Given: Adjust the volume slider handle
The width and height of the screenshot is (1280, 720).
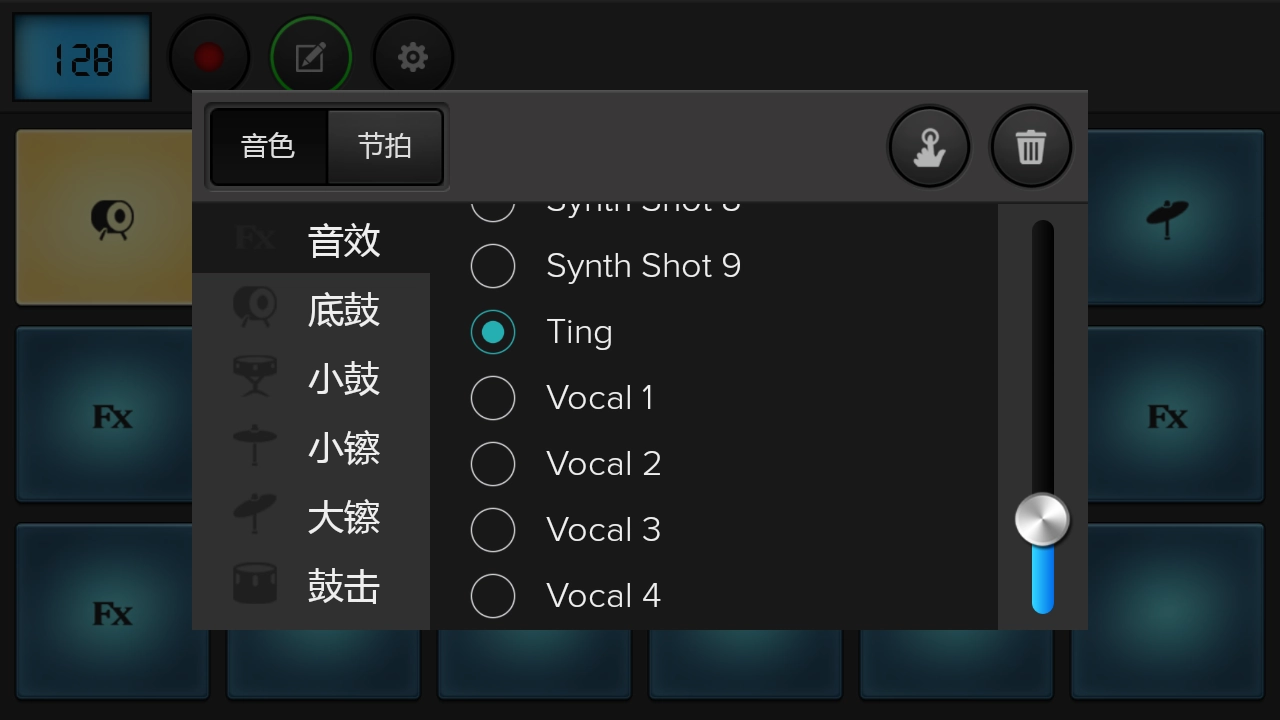Looking at the screenshot, I should pos(1043,519).
